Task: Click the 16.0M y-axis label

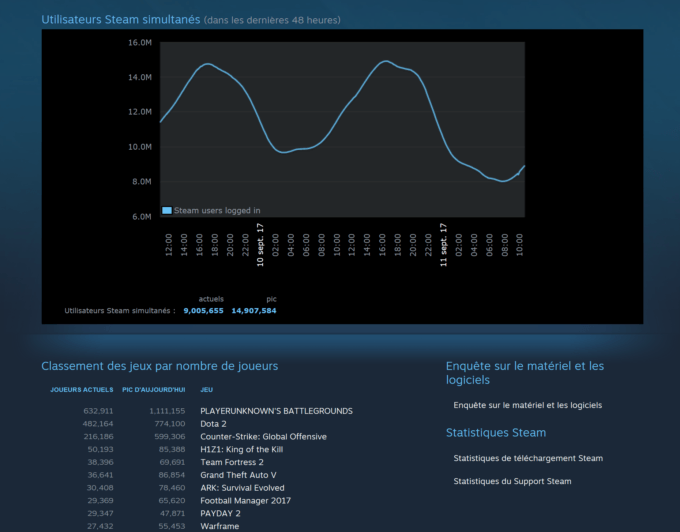Action: pyautogui.click(x=140, y=42)
